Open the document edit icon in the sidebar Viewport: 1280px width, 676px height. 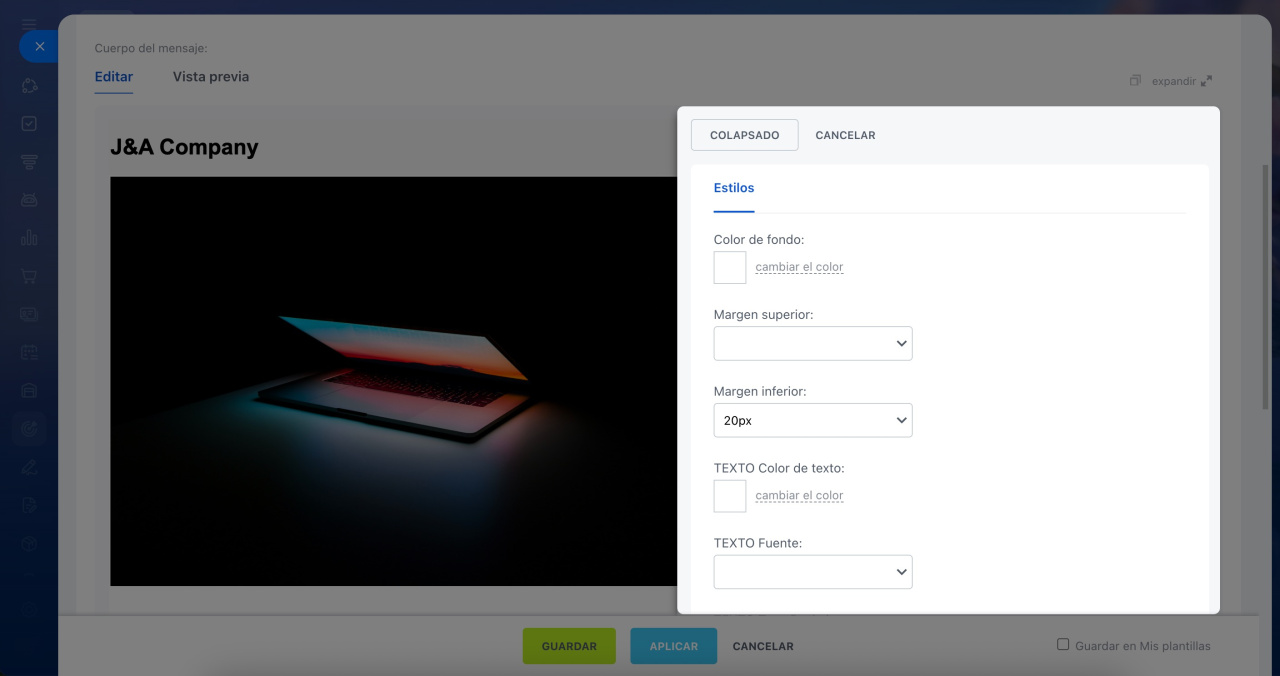coord(29,505)
